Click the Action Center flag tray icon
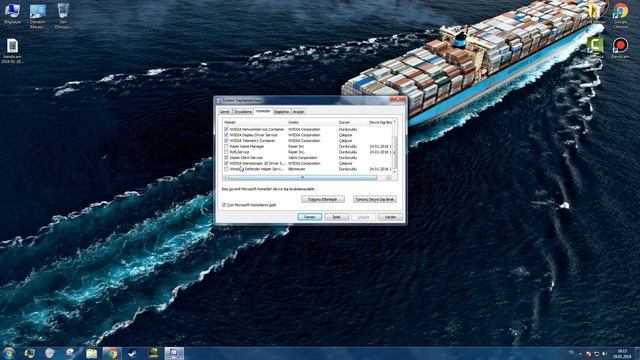 (588, 353)
